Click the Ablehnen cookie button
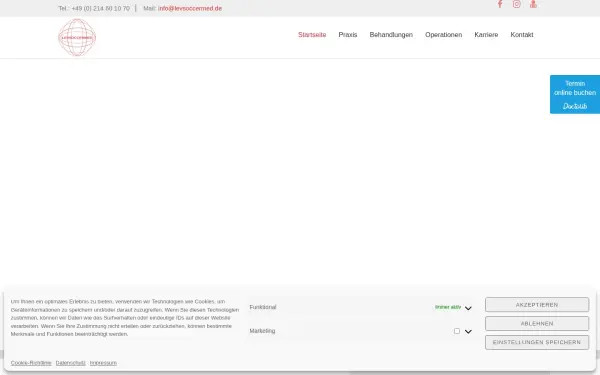This screenshot has height=375, width=600. tap(537, 324)
